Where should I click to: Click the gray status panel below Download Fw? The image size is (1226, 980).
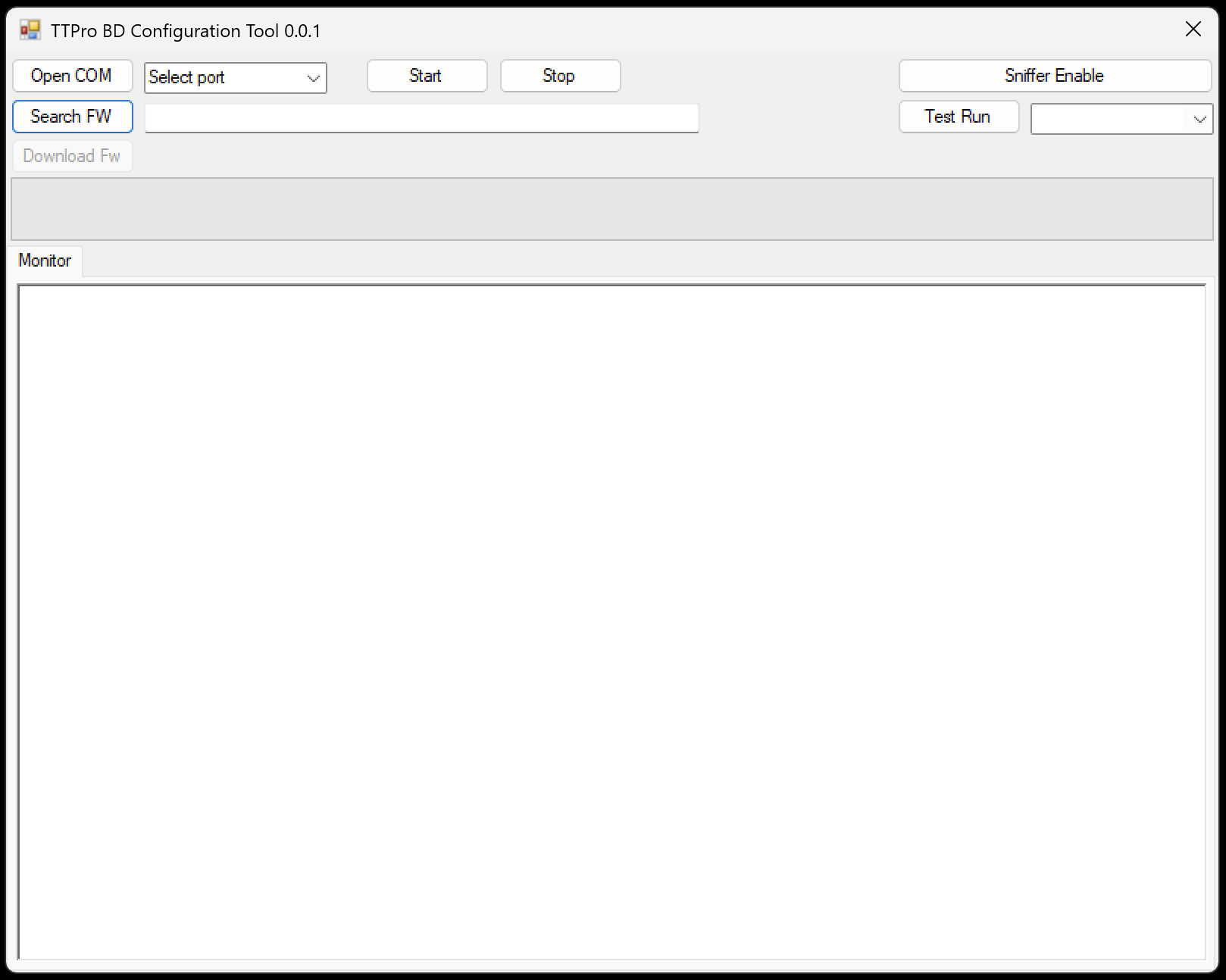(612, 209)
